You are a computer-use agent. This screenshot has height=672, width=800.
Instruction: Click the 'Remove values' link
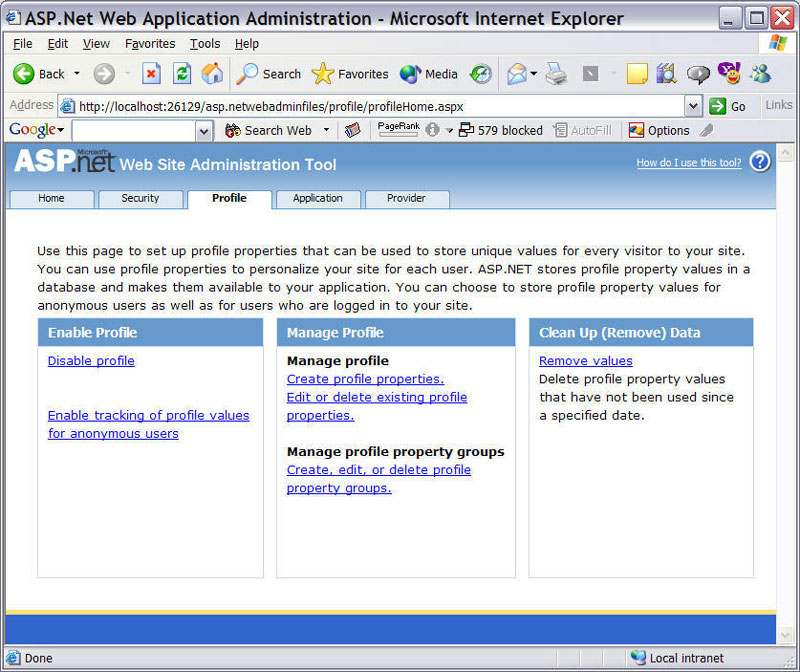[586, 361]
